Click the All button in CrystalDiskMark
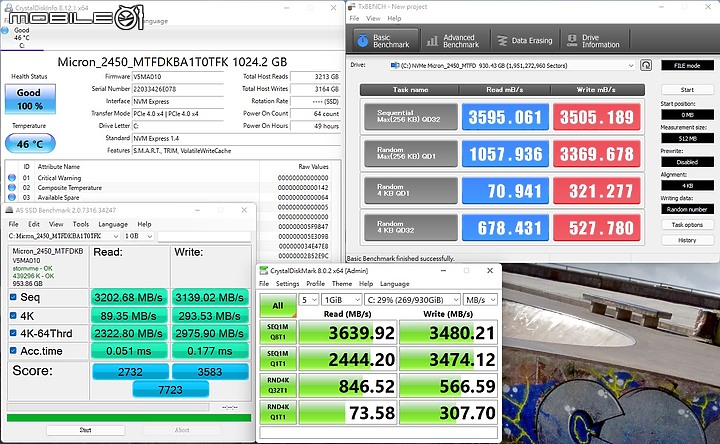Image resolution: width=720 pixels, height=444 pixels. [278, 305]
